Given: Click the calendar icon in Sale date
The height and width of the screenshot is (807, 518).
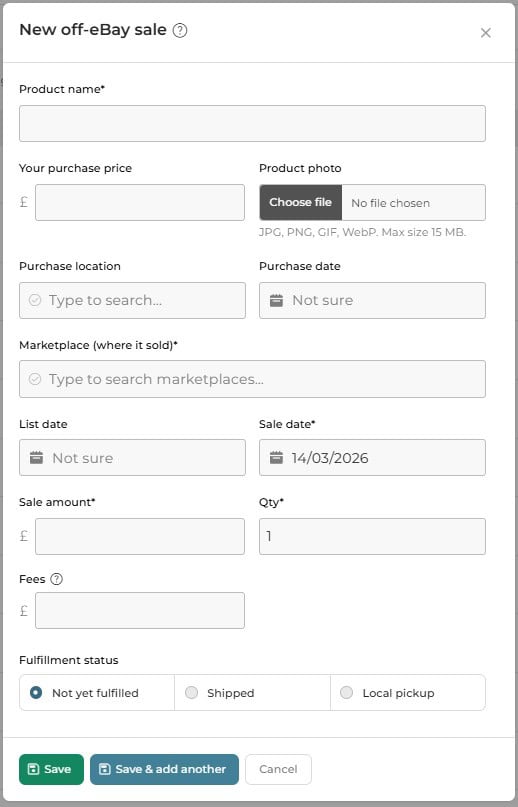Looking at the screenshot, I should (276, 458).
